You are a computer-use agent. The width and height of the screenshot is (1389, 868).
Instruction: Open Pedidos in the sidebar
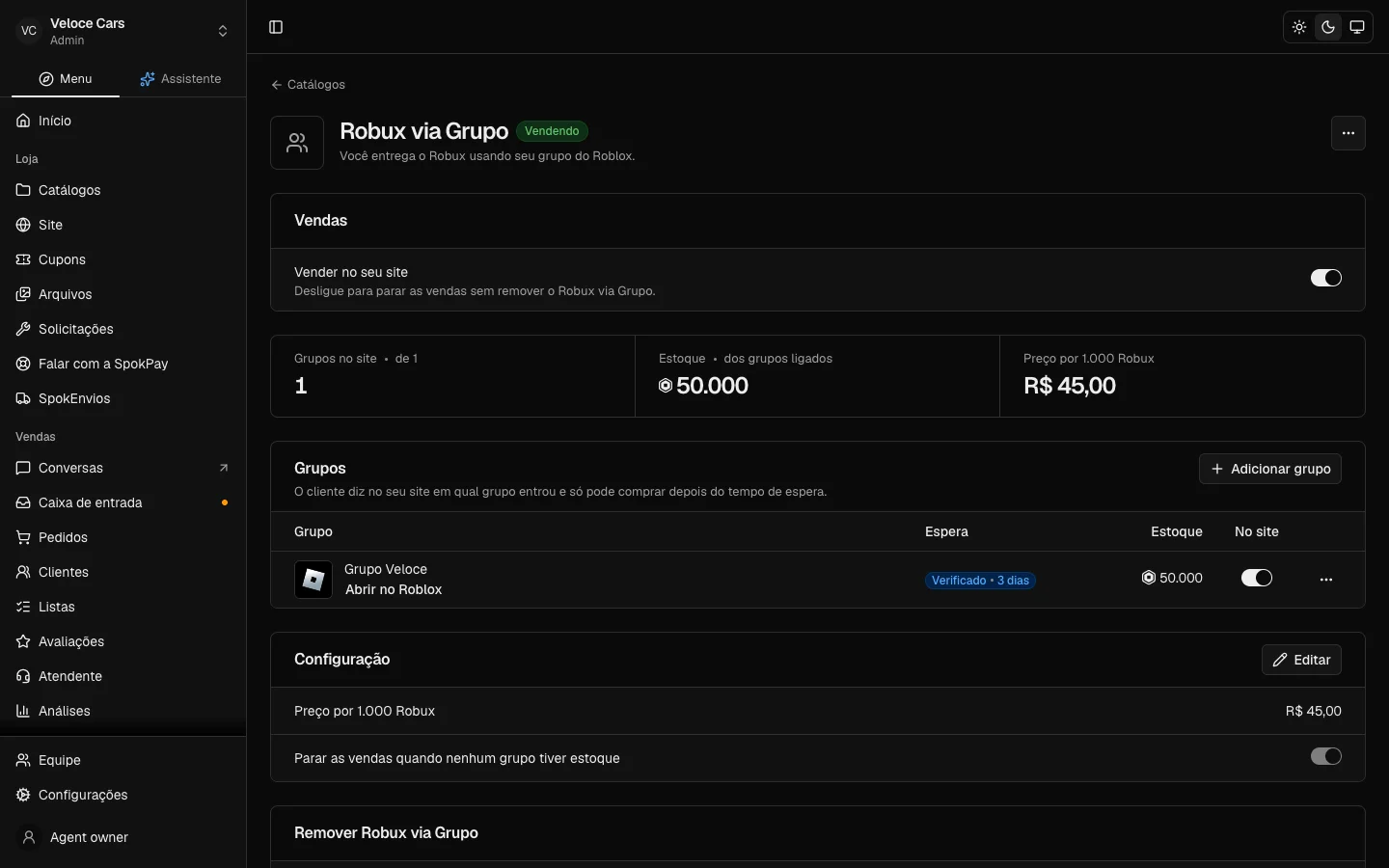point(123,537)
